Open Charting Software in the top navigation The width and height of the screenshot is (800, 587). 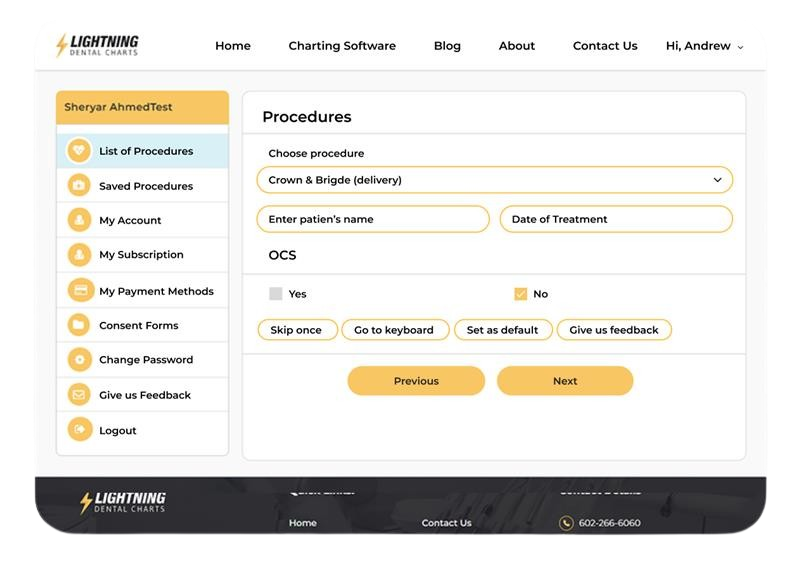click(342, 46)
